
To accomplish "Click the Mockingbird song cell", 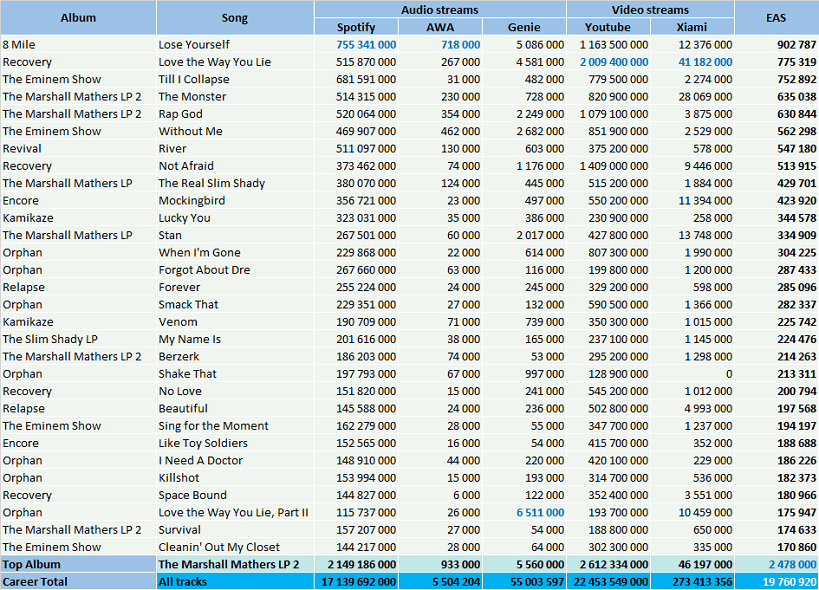I will pos(235,200).
